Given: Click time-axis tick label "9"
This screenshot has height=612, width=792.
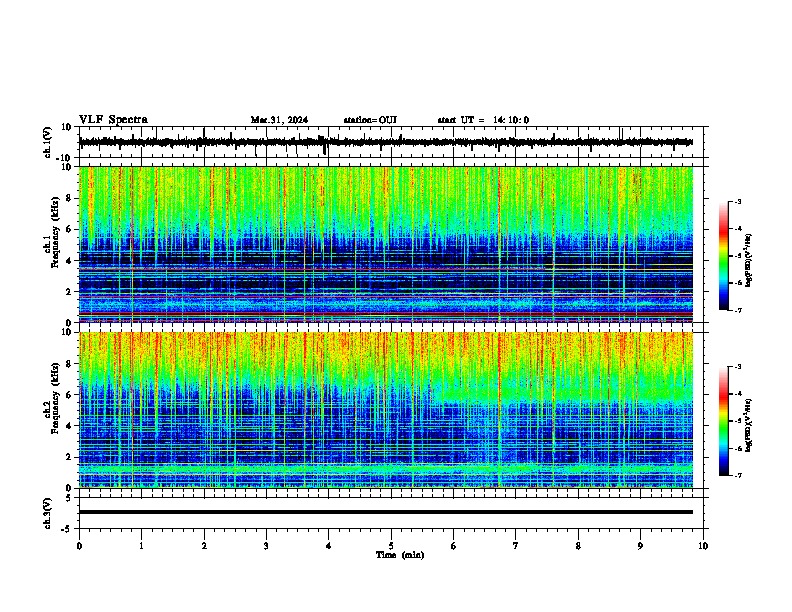Looking at the screenshot, I should (640, 546).
